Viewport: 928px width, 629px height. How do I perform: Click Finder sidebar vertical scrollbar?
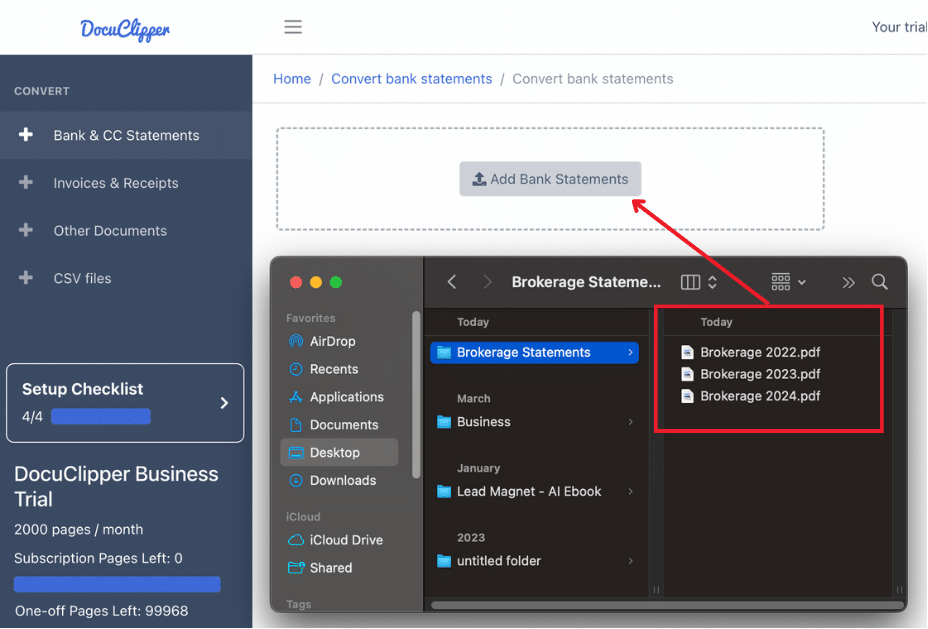tap(416, 394)
